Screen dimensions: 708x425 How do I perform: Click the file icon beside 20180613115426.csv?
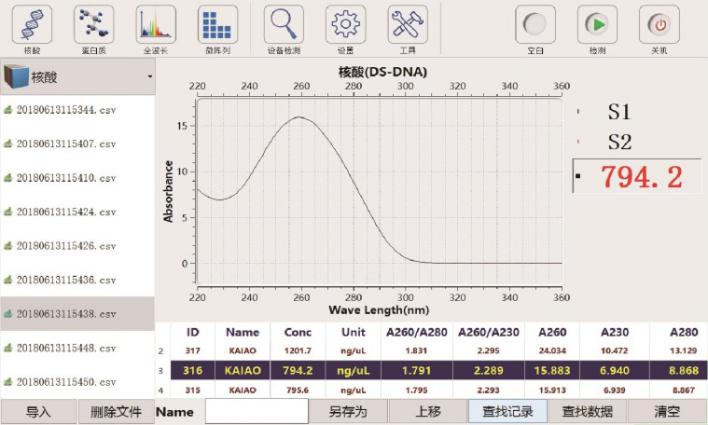point(8,246)
